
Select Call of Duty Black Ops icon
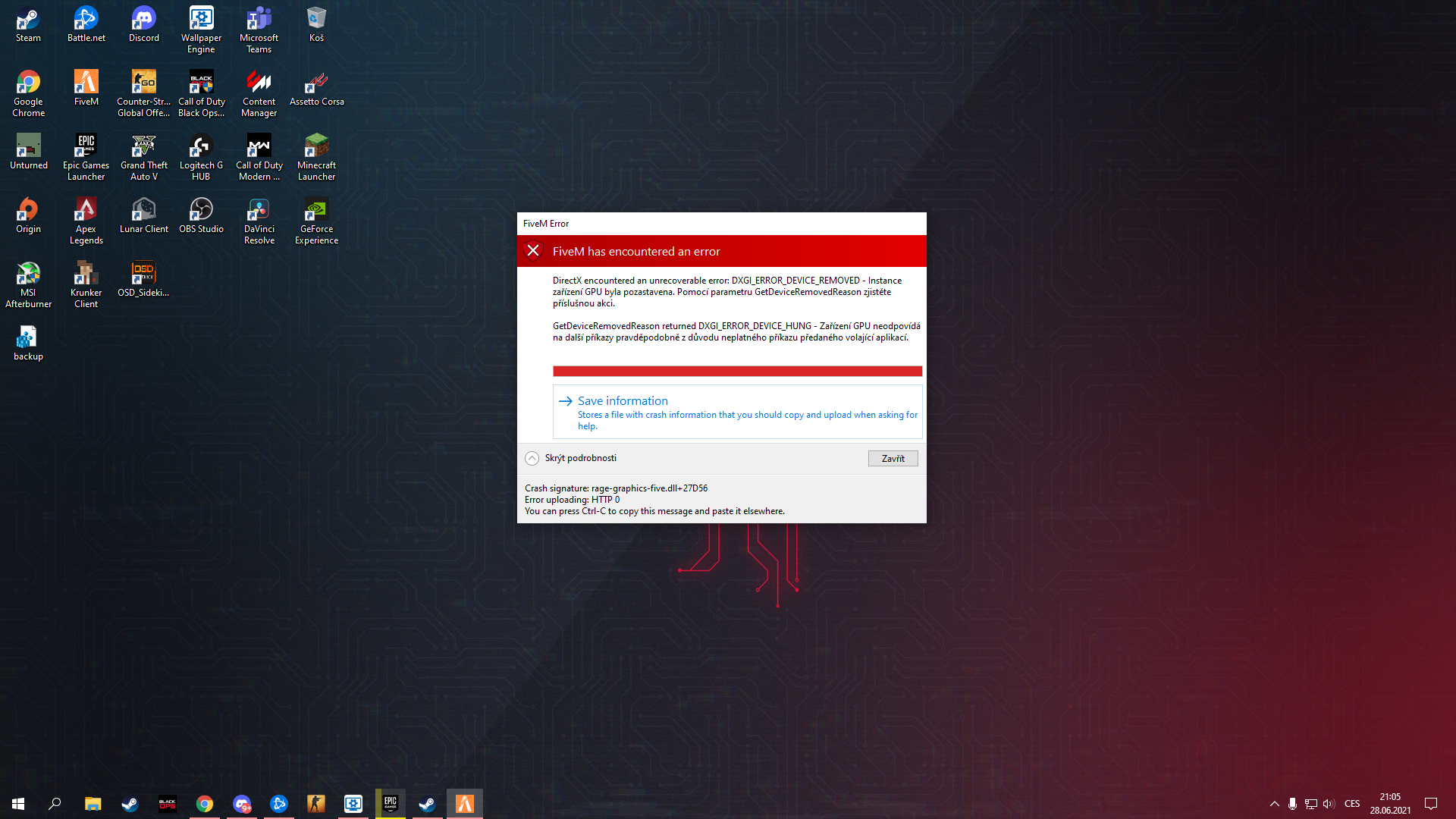click(201, 94)
